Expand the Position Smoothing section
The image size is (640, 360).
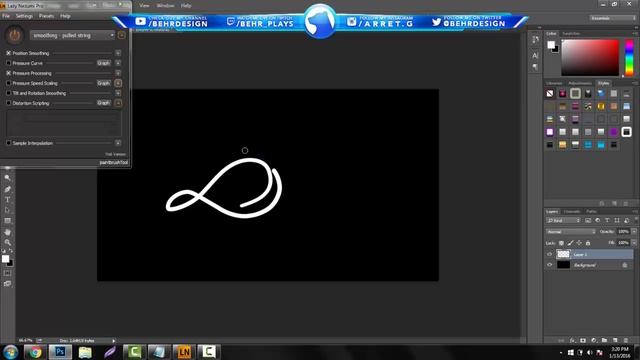[118, 53]
